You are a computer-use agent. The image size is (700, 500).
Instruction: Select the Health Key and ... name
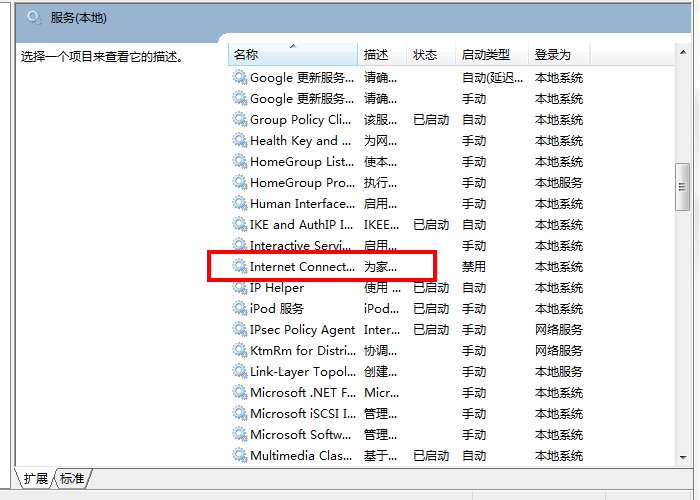300,141
